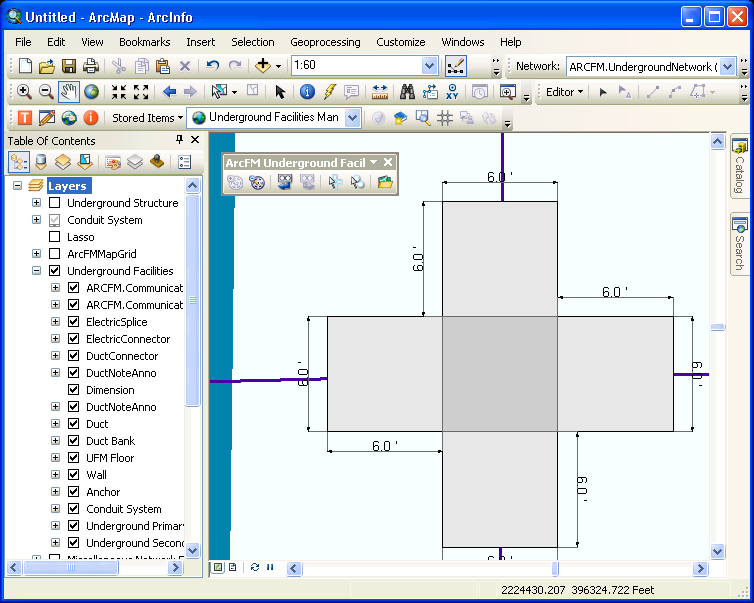Viewport: 754px width, 603px height.
Task: Open a map document icon
Action: click(47, 66)
